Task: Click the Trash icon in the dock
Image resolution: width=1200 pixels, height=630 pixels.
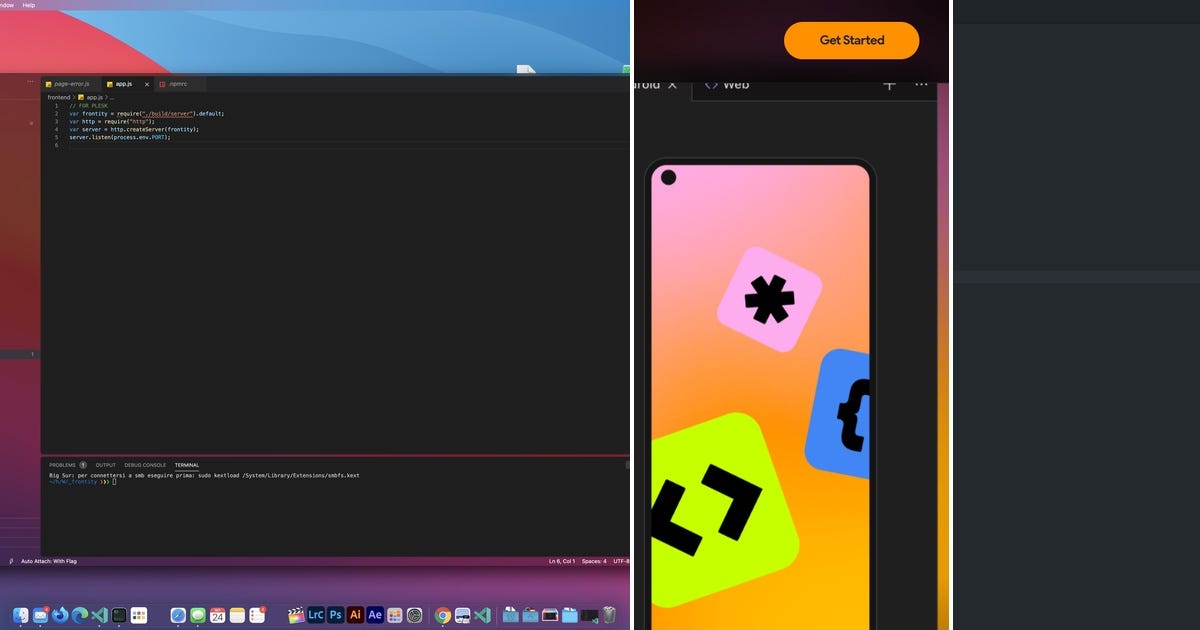Action: click(610, 615)
